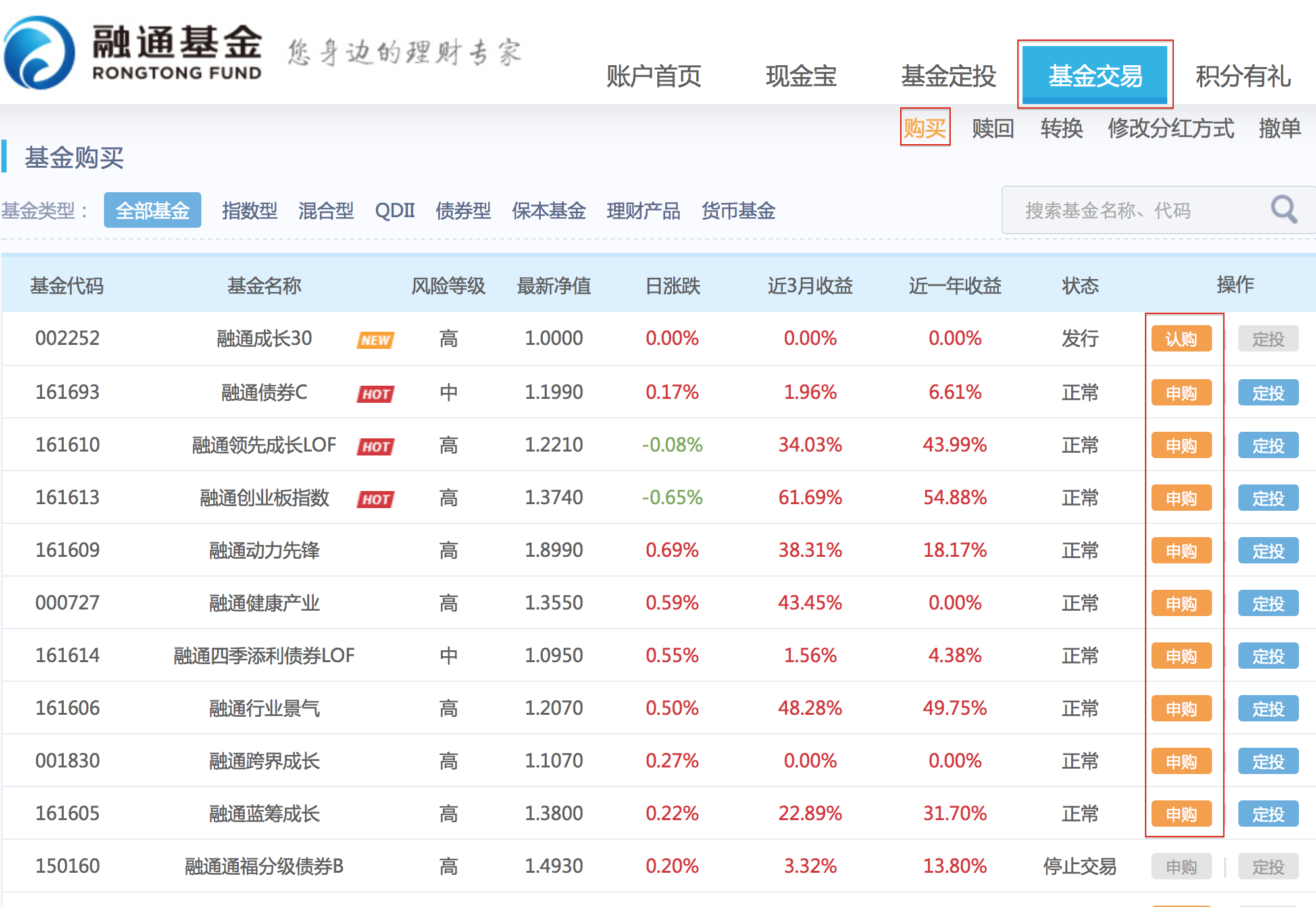This screenshot has height=907, width=1316.
Task: Click 申购 for 融通四季添利债券LOF
Action: coord(1181,656)
